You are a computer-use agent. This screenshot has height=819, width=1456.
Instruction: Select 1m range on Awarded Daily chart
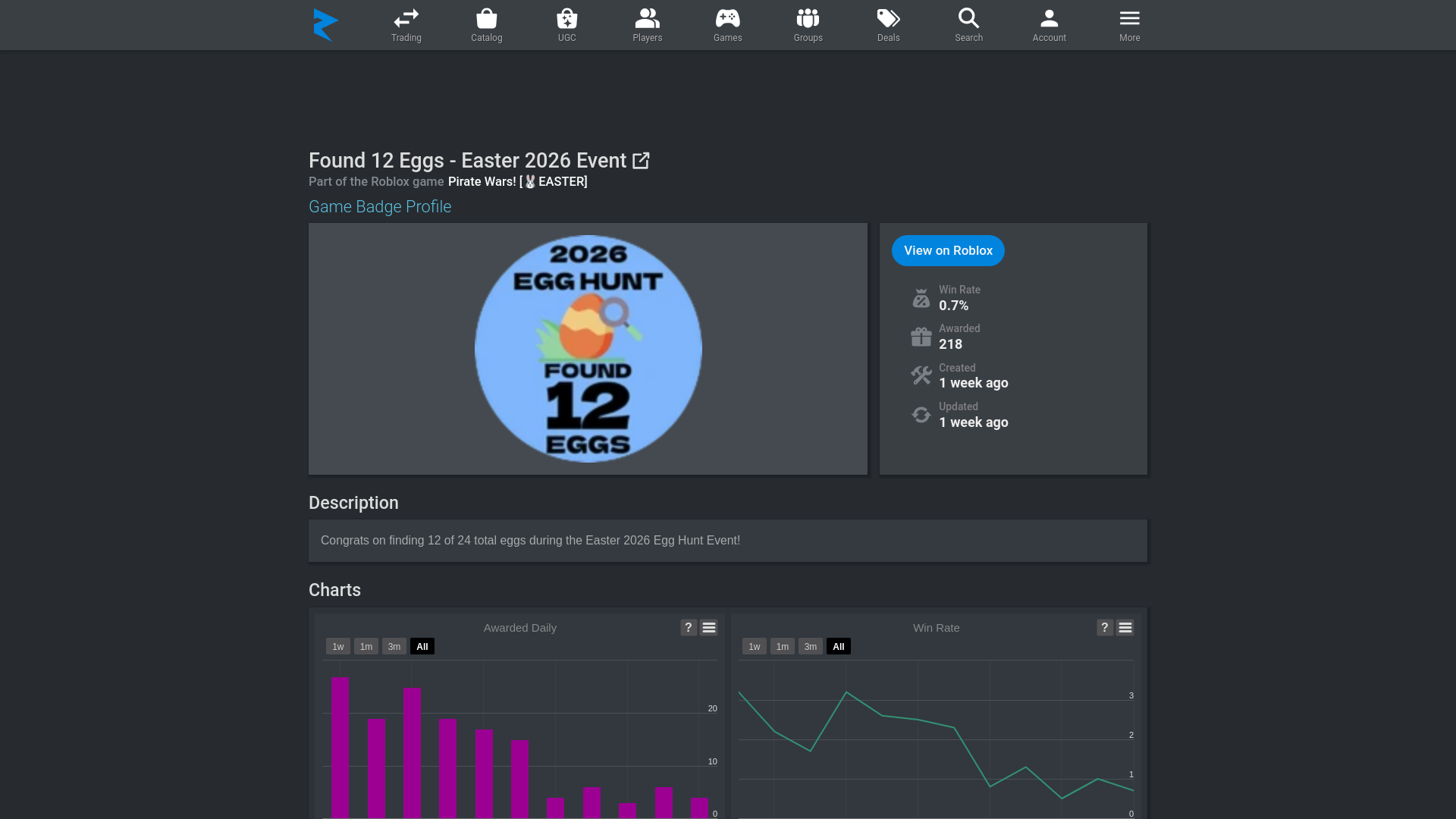(366, 647)
